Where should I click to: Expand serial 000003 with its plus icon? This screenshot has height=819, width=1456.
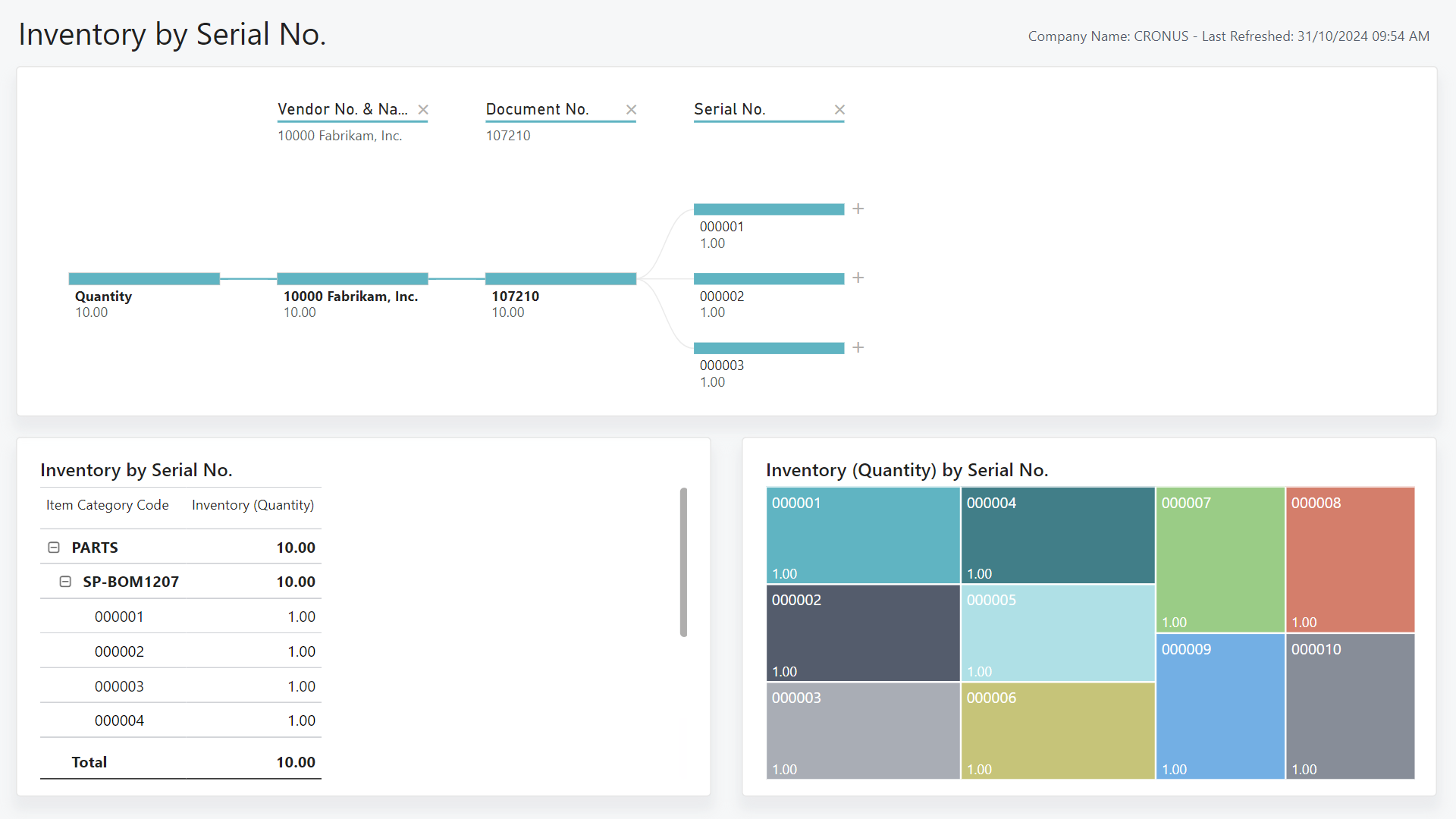pyautogui.click(x=858, y=347)
